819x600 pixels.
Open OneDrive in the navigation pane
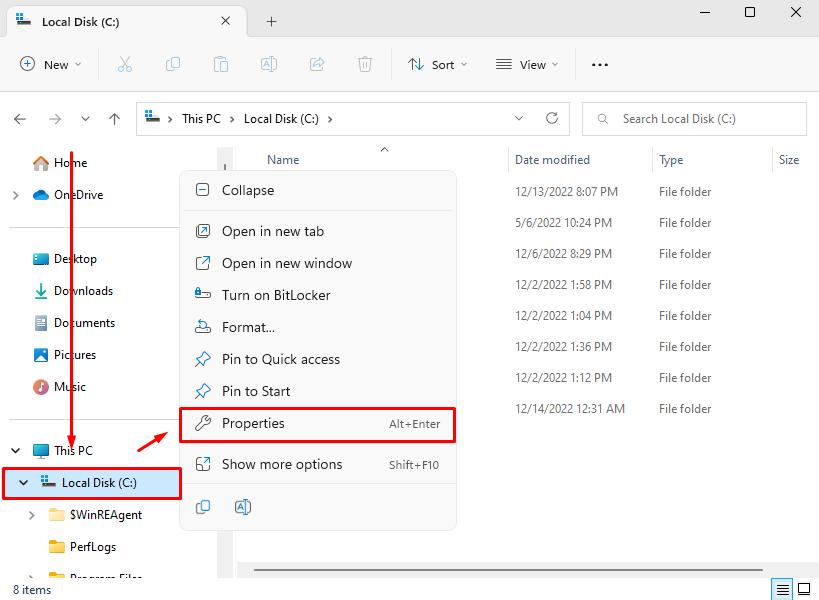tap(78, 195)
